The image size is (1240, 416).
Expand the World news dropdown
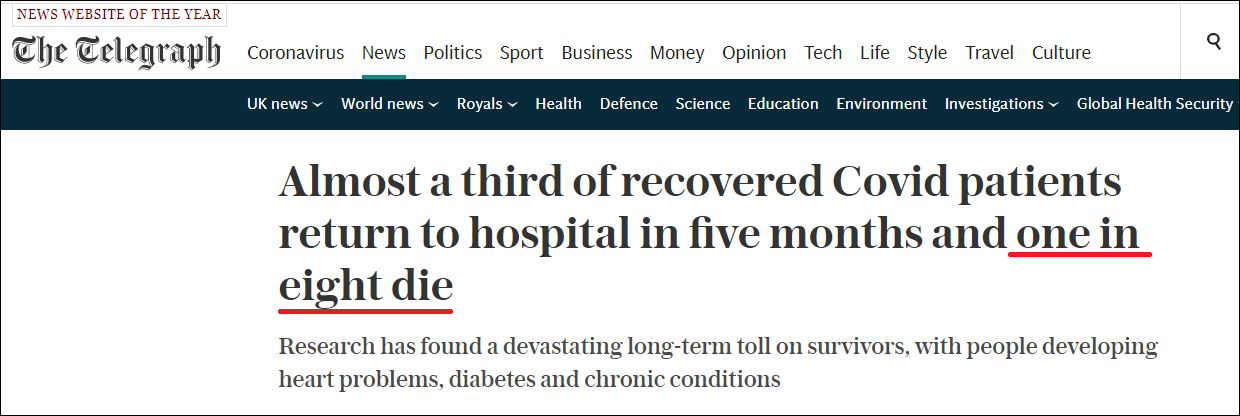389,104
